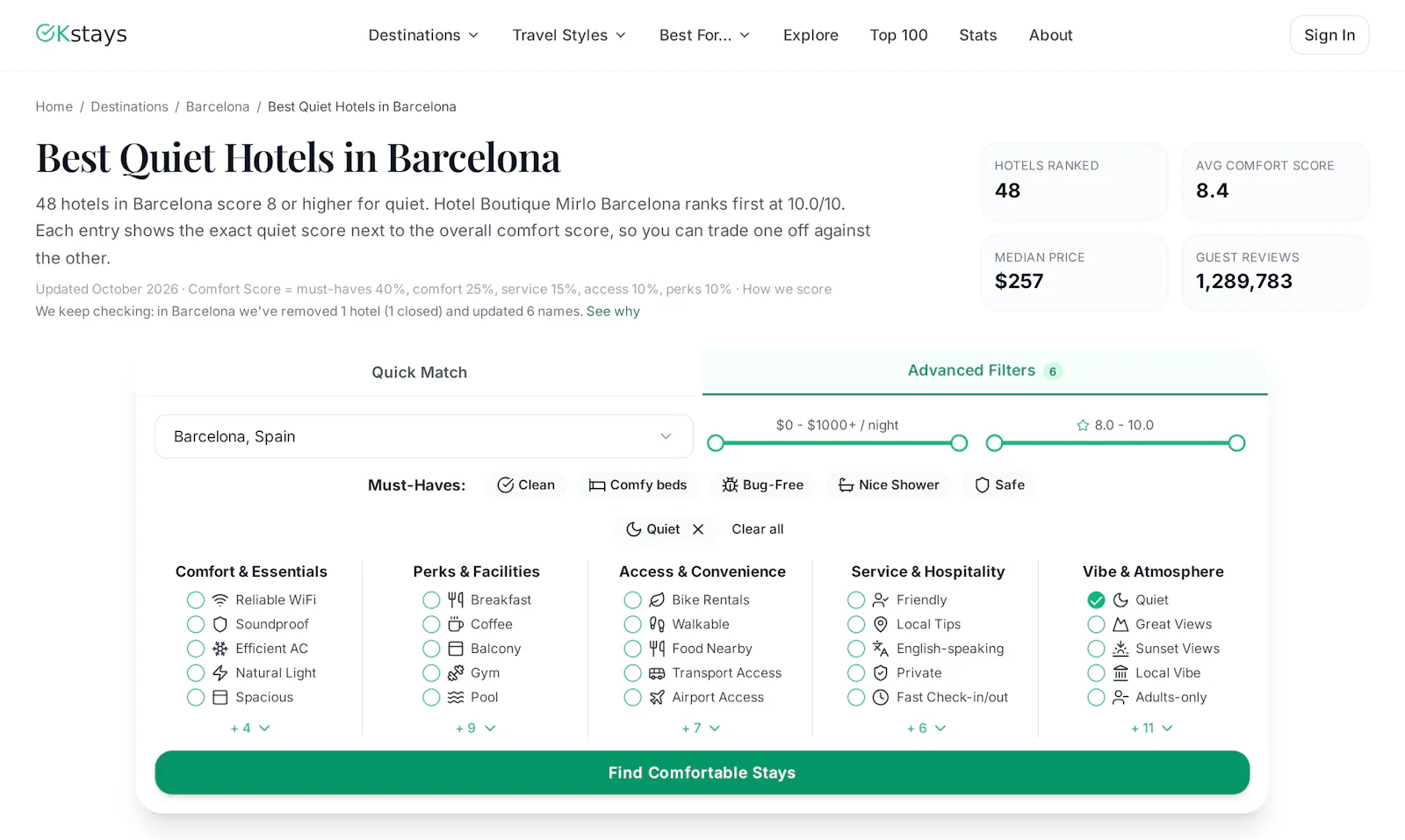Open the Destinations nav dropdown
Image resolution: width=1405 pixels, height=840 pixels.
tap(423, 35)
